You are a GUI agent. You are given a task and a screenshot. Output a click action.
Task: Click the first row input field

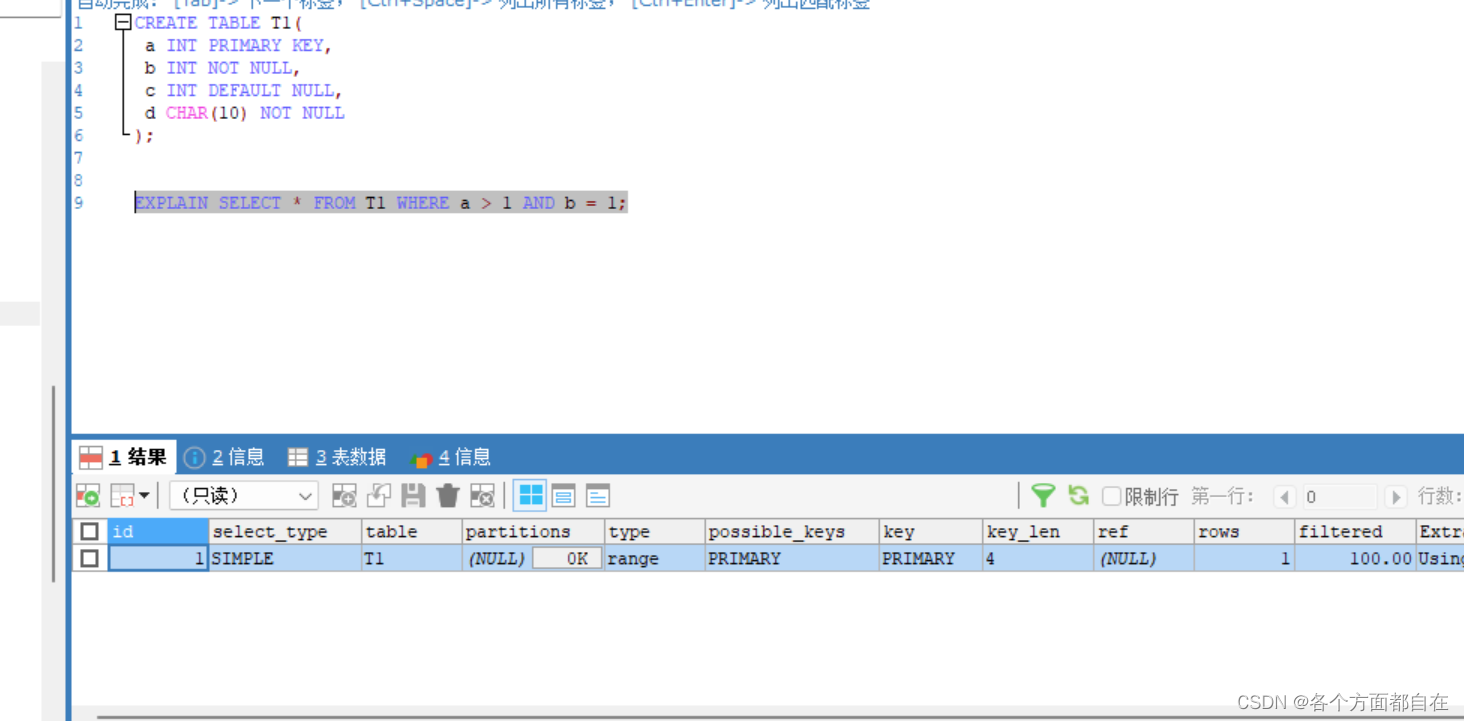[1340, 497]
